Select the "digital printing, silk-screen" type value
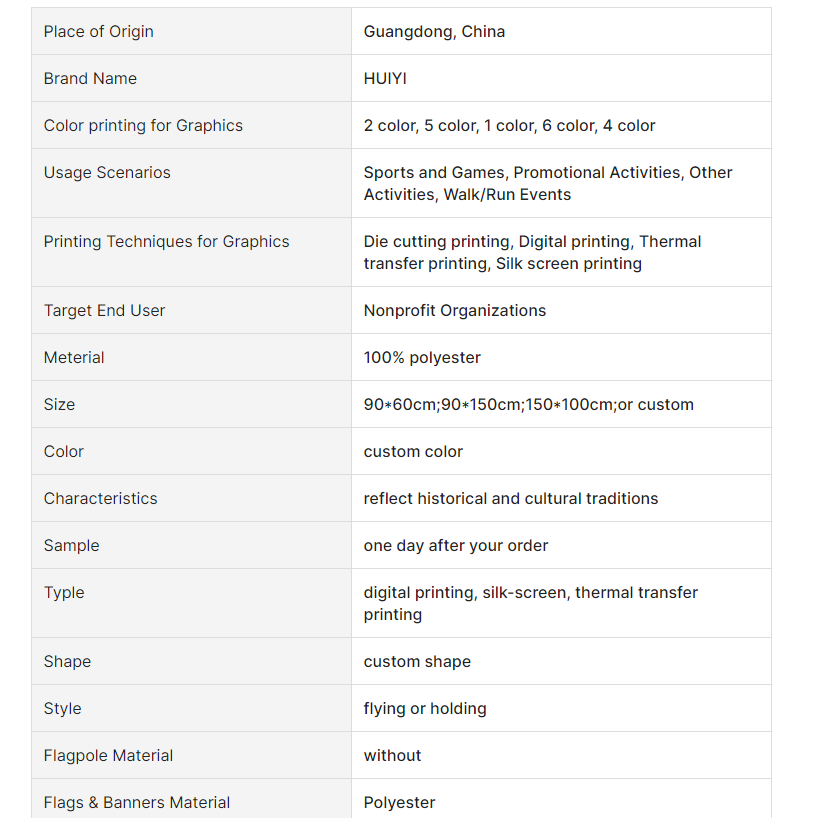This screenshot has height=818, width=819. tap(466, 593)
